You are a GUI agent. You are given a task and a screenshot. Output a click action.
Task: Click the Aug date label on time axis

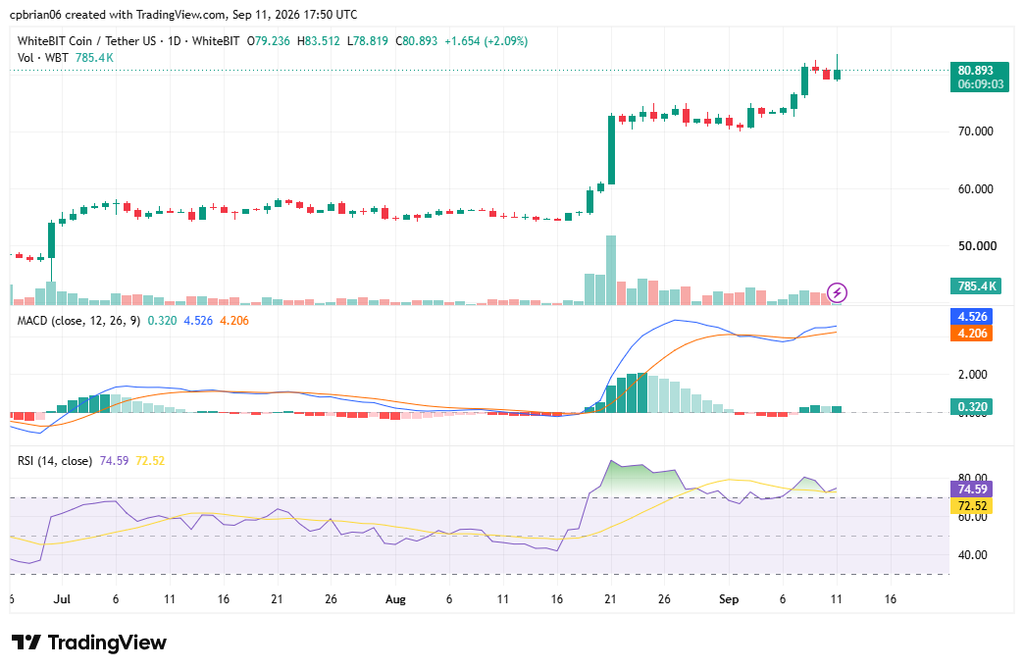396,599
